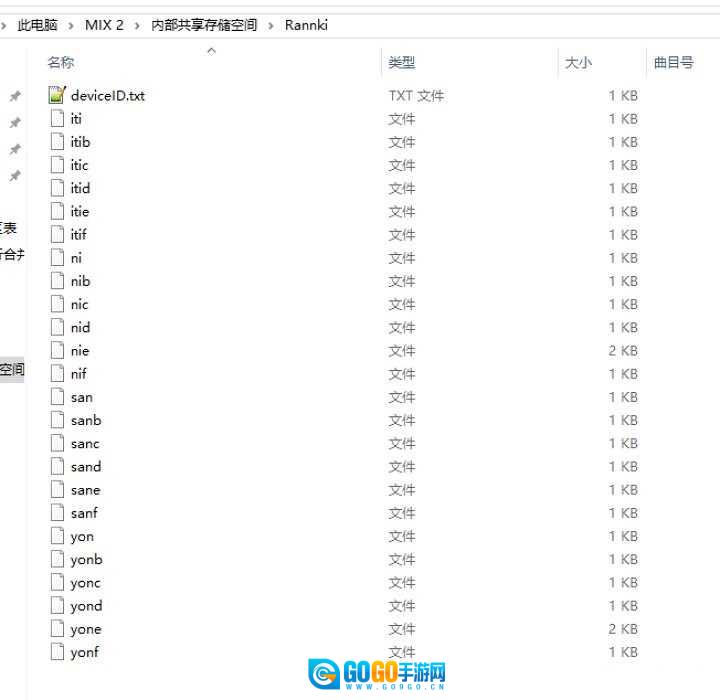
Task: Go to 内部共享存储空间 breadcrumb folder
Action: coord(204,25)
